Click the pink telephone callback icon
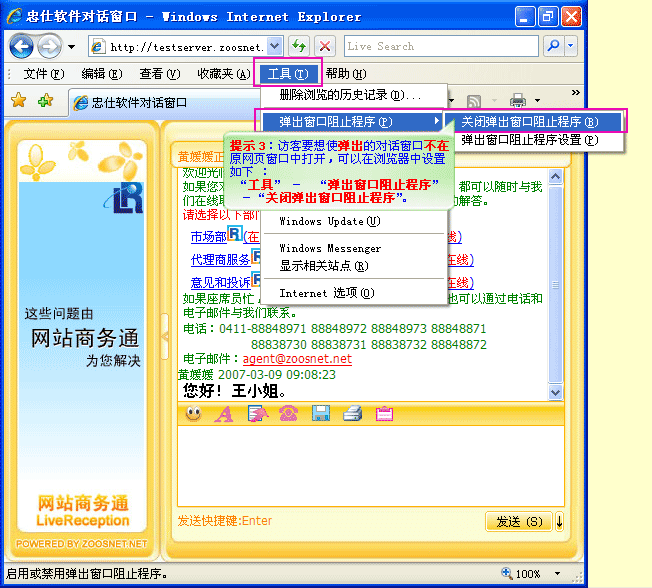Viewport: 652px width, 588px height. click(x=288, y=413)
